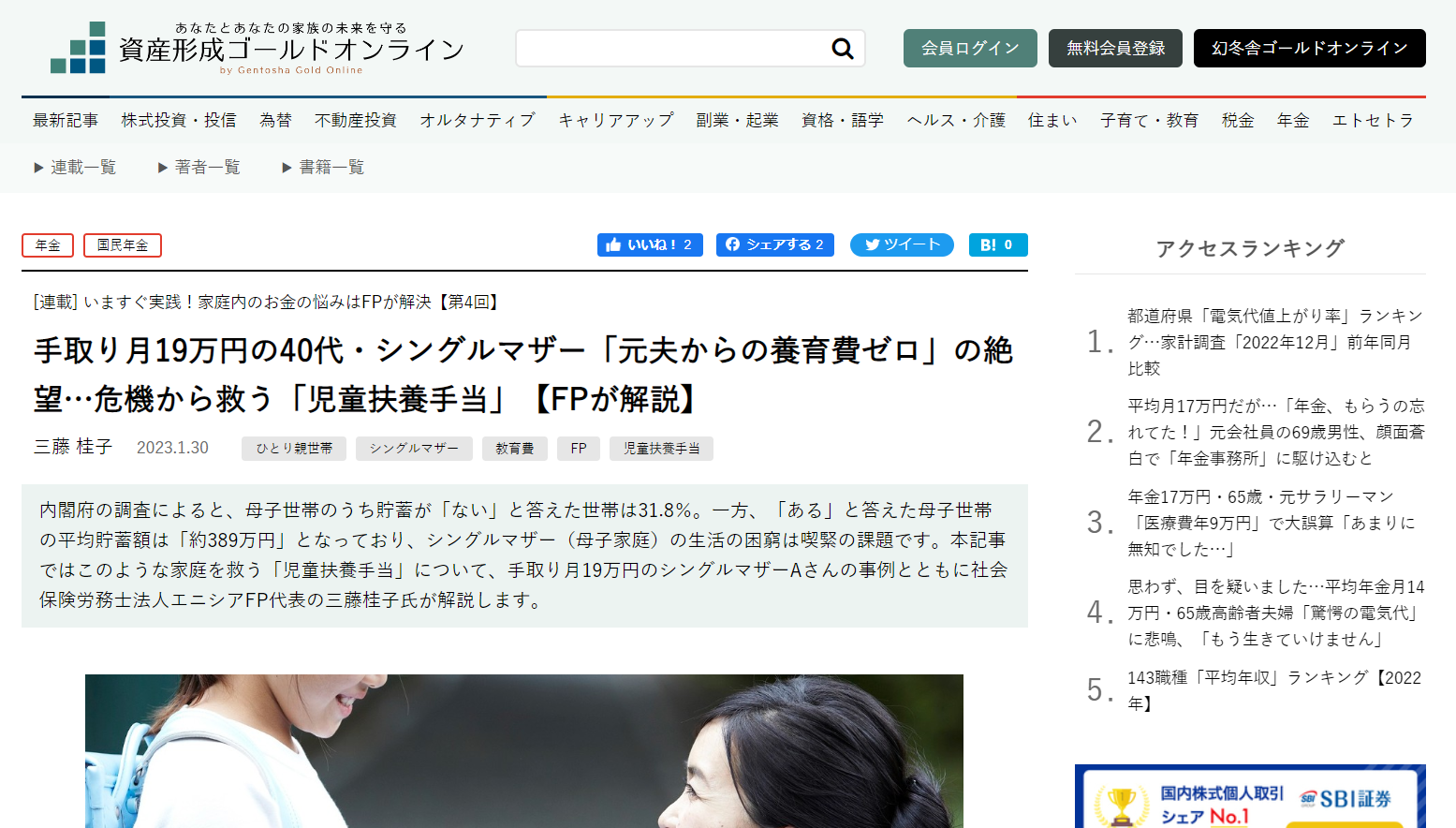Open the 最新記事 menu item
Viewport: 1456px width, 828px height.
click(66, 120)
